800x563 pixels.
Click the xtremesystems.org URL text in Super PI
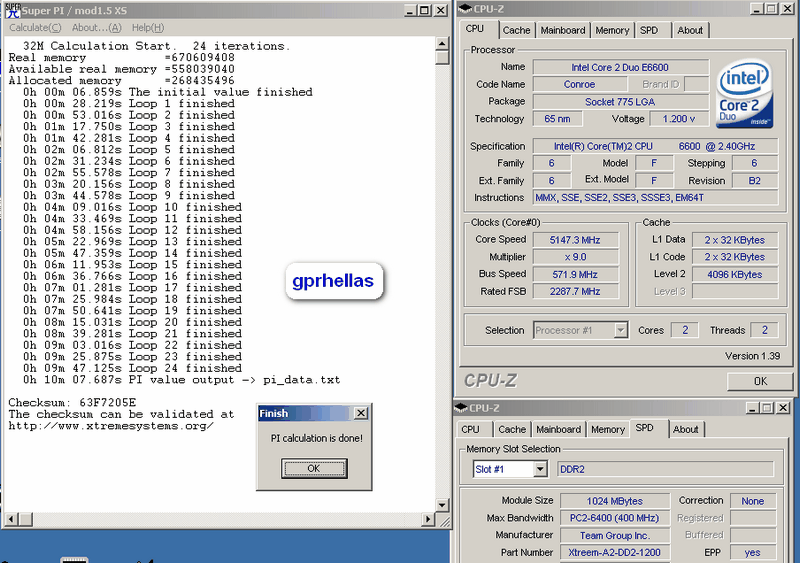point(111,426)
